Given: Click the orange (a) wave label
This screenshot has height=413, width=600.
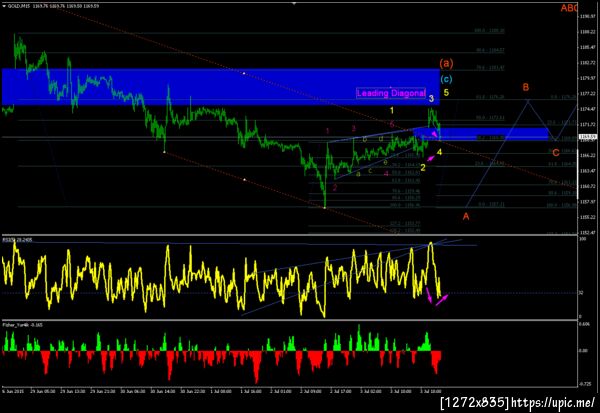Looking at the screenshot, I should click(x=446, y=63).
